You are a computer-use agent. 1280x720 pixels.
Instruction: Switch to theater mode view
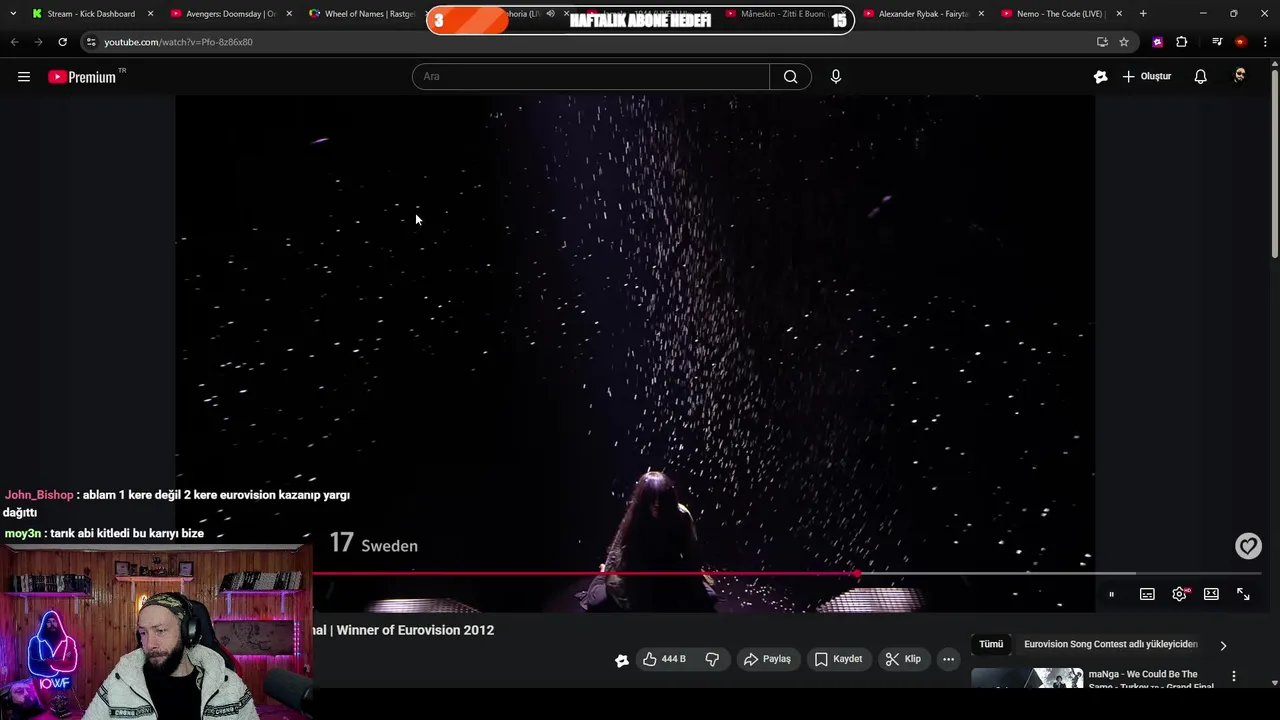1211,594
